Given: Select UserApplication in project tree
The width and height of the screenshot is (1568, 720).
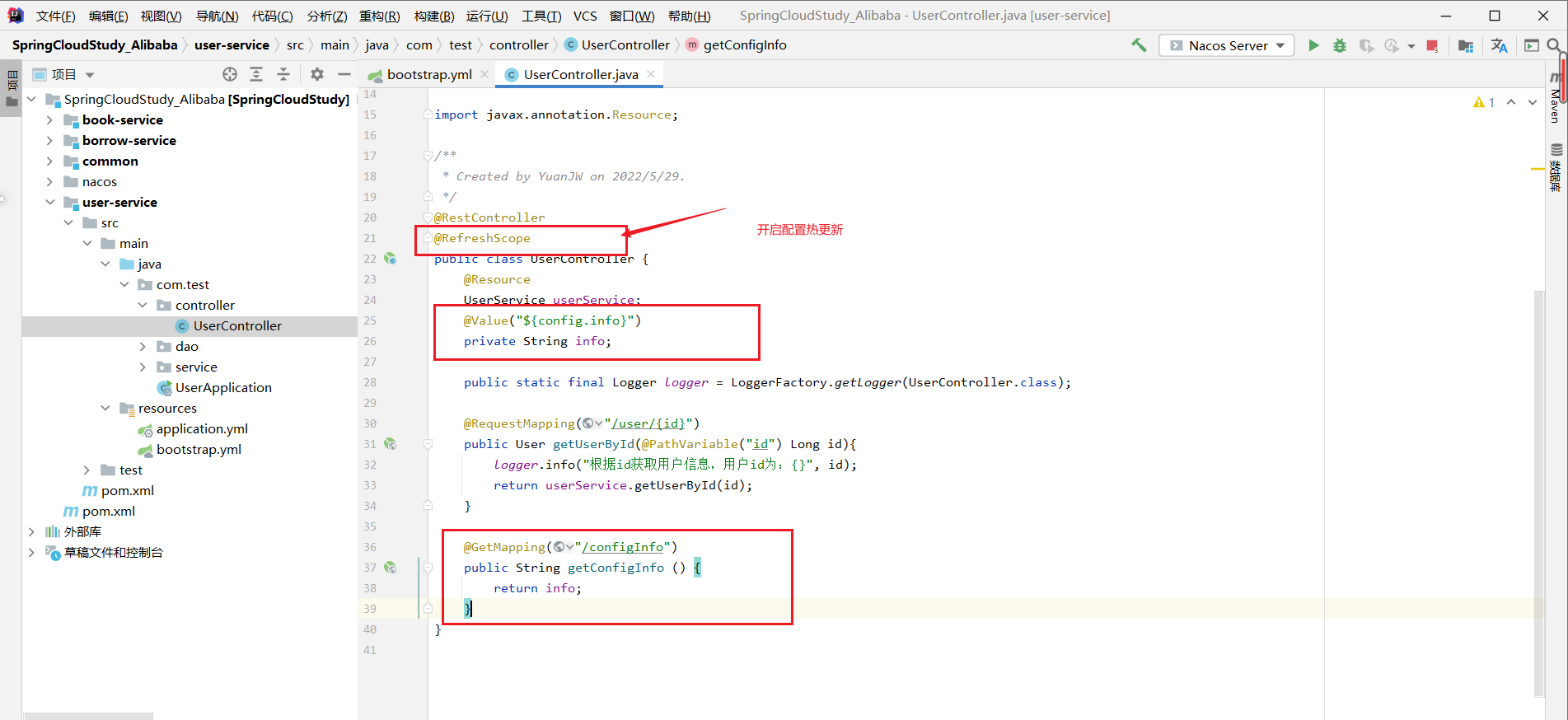Looking at the screenshot, I should click(223, 388).
